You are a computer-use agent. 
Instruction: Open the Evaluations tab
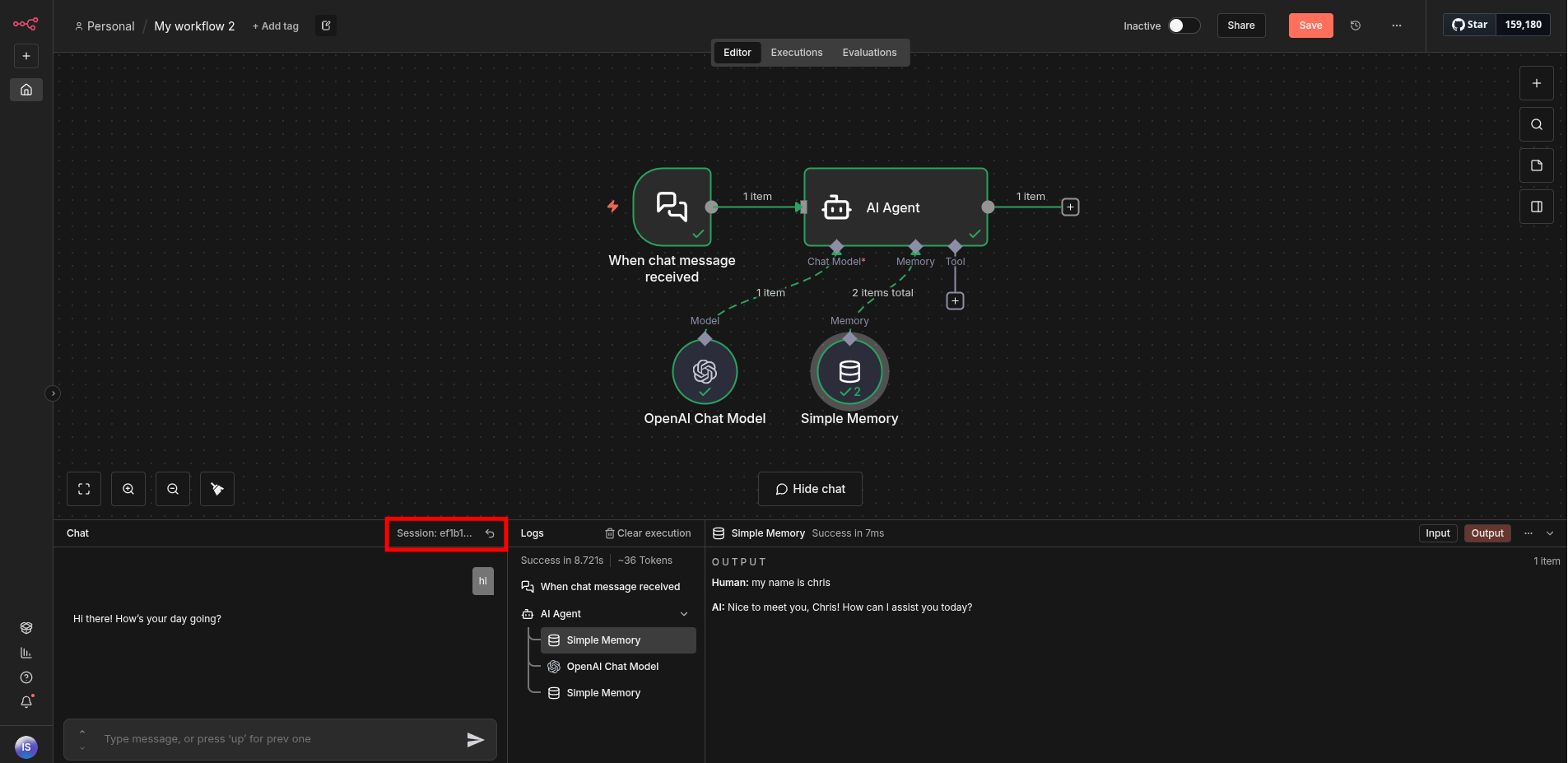[x=869, y=53]
